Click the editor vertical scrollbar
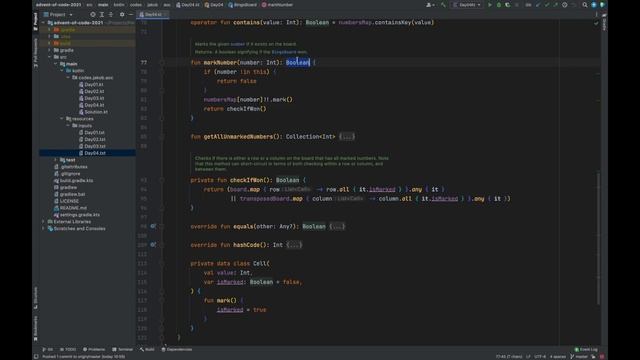640x360 pixels. tap(598, 239)
